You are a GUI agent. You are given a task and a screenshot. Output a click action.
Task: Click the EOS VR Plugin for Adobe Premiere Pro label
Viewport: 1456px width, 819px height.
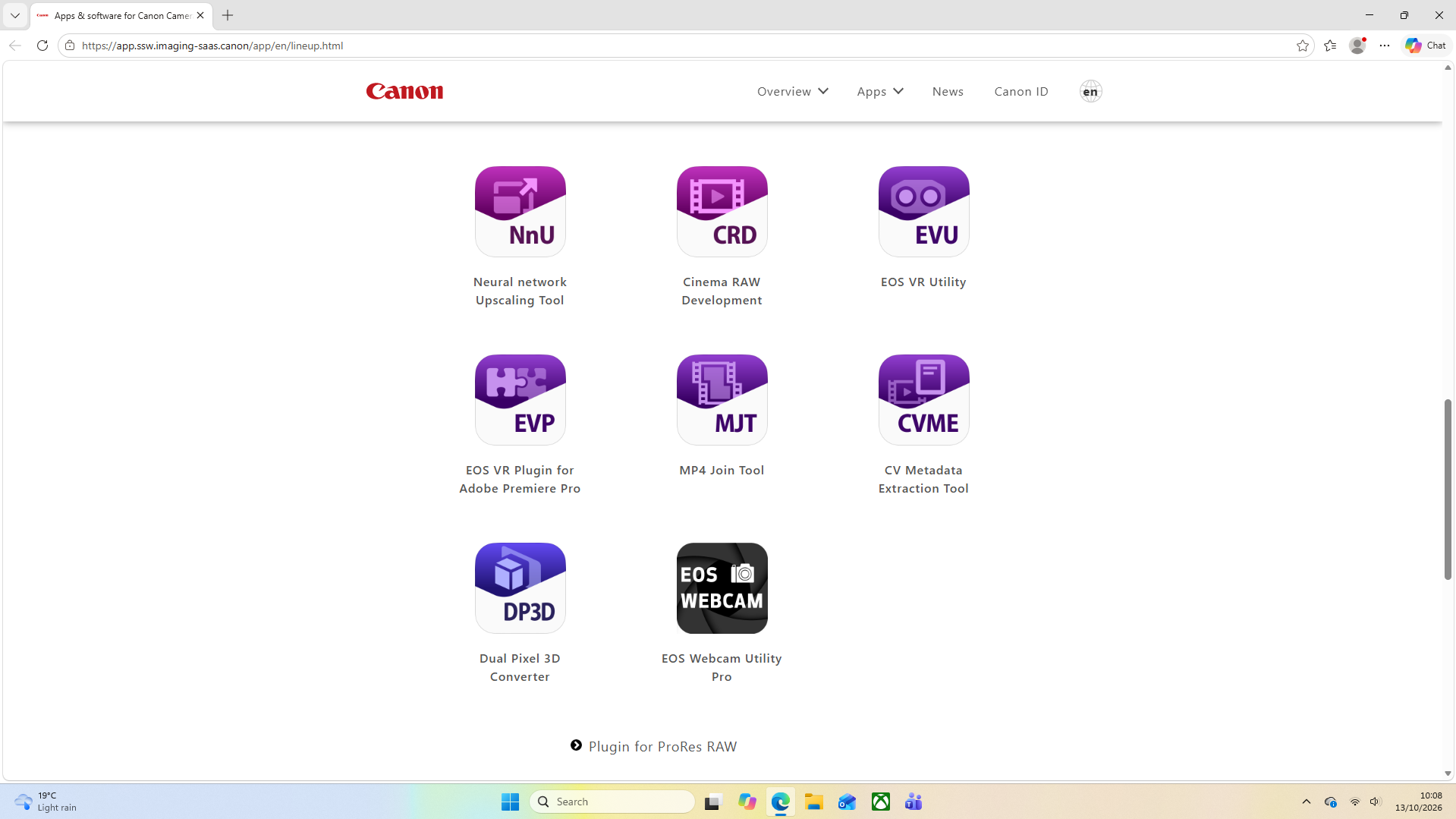pyautogui.click(x=520, y=479)
